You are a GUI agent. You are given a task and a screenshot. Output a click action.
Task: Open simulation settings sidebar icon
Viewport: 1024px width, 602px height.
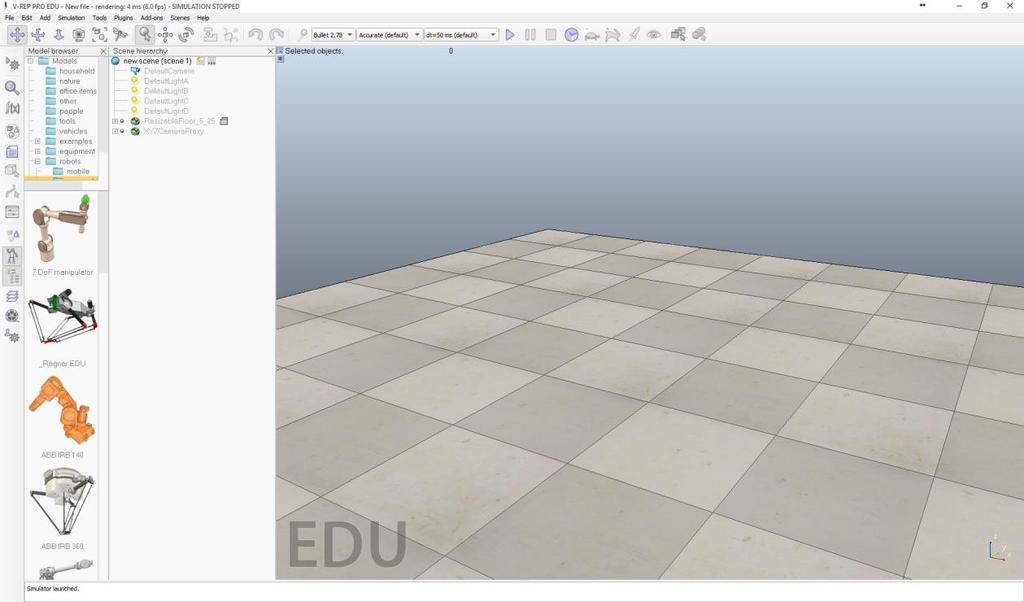[12, 64]
